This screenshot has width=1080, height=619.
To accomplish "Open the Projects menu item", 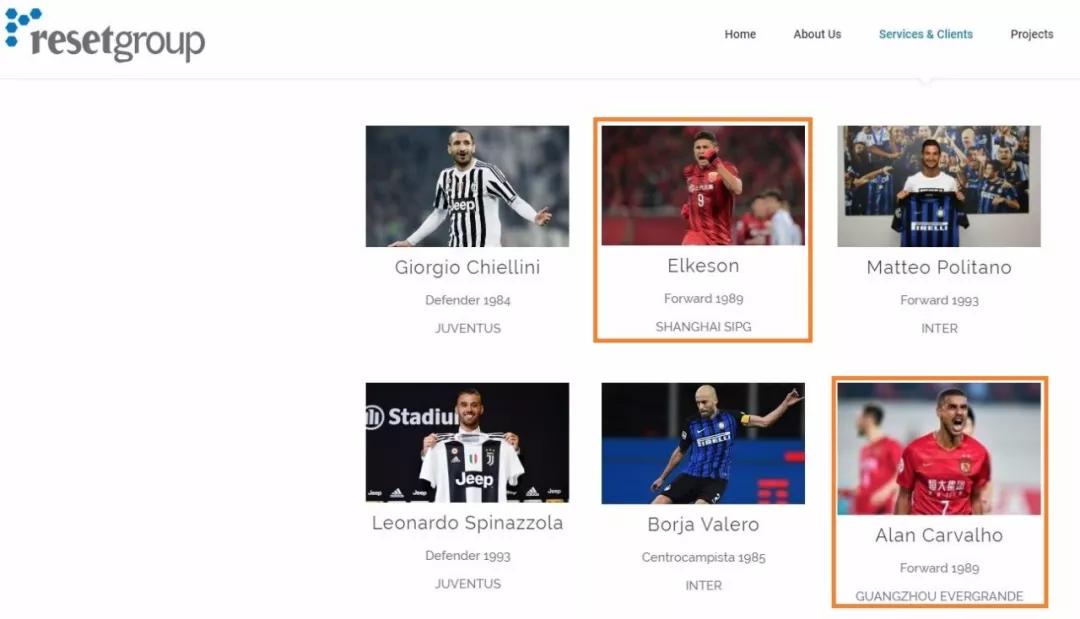I will pos(1031,34).
